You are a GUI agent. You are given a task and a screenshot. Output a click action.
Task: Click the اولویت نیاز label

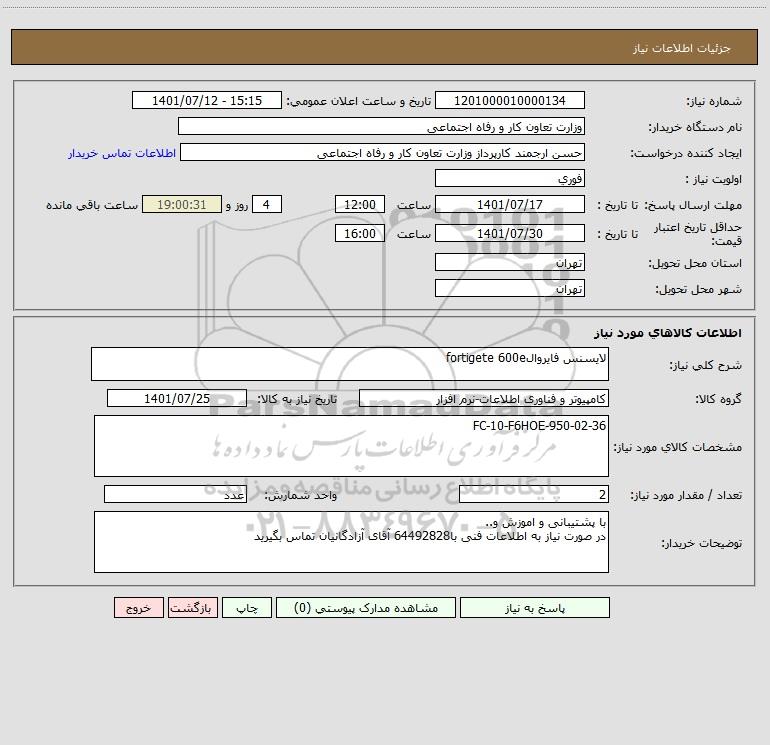[714, 179]
